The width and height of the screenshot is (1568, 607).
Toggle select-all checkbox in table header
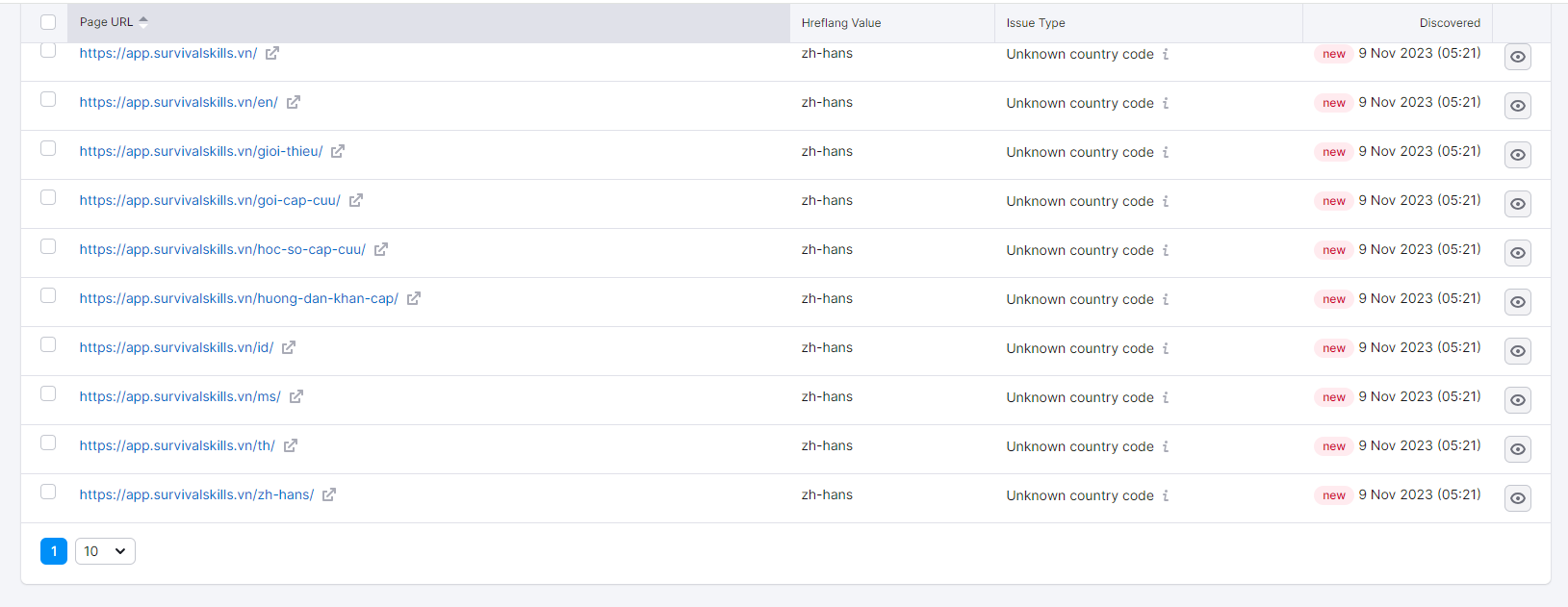pyautogui.click(x=48, y=22)
